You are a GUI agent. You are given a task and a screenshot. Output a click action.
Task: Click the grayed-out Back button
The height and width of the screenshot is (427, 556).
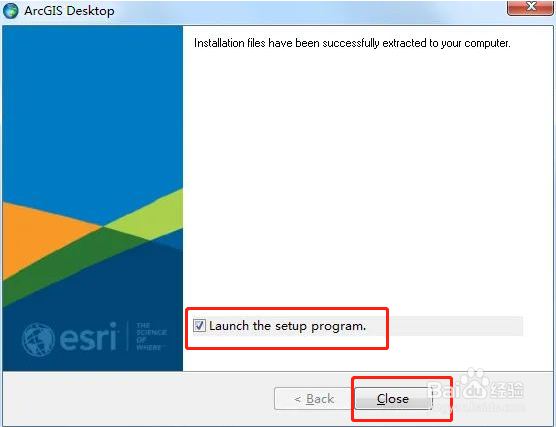[x=314, y=399]
